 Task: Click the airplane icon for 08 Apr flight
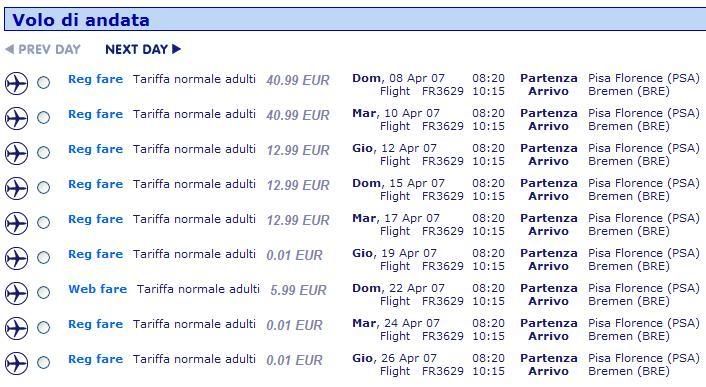pos(16,83)
